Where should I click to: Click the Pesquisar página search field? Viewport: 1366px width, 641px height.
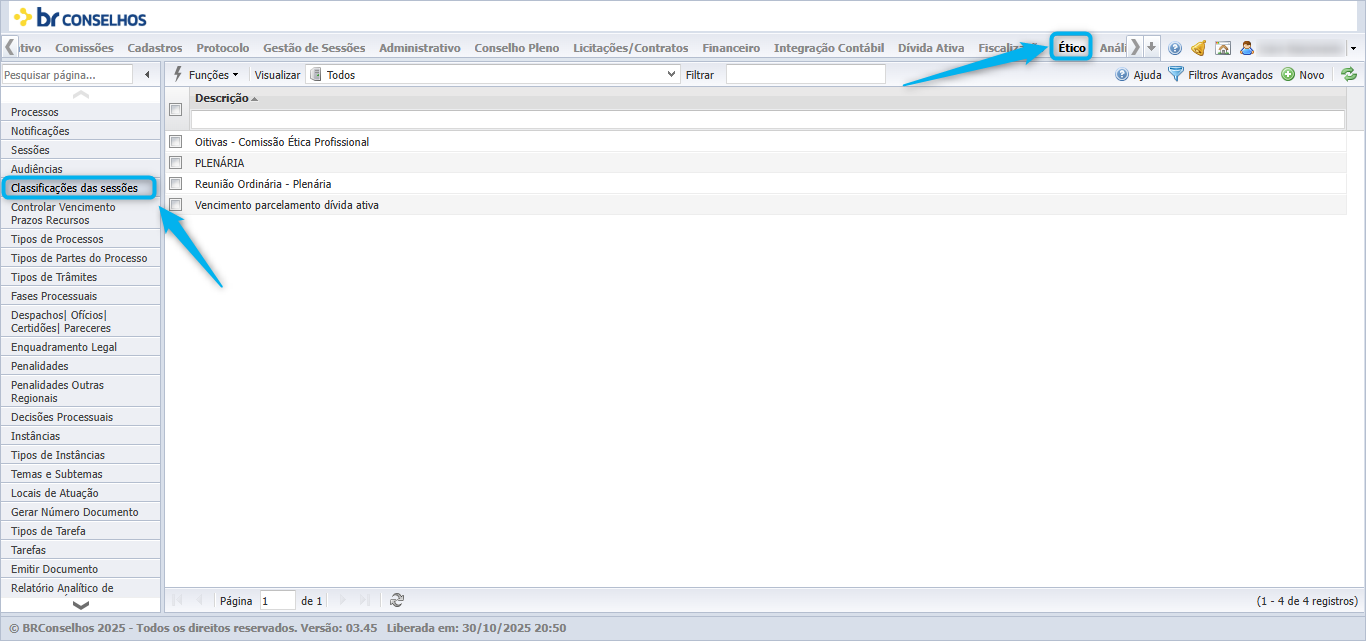(x=67, y=75)
